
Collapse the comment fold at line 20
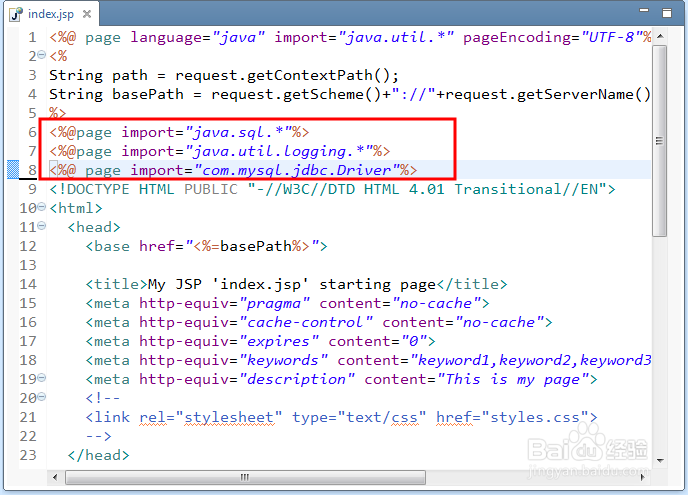click(x=42, y=397)
